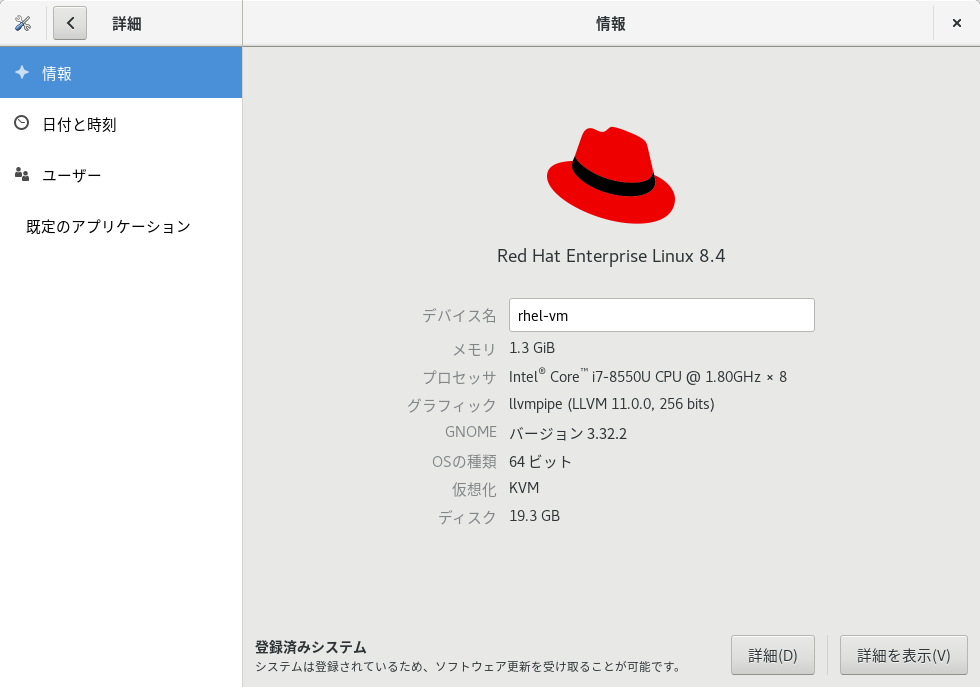Click the 詳細(D) button

coord(772,655)
